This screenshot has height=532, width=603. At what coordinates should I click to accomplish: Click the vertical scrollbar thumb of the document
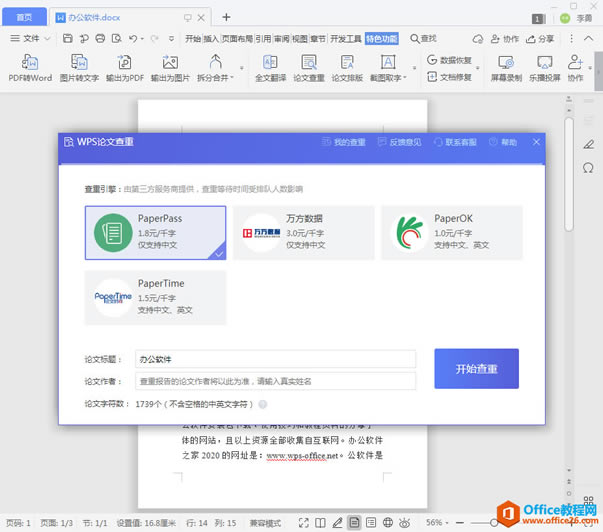point(569,174)
